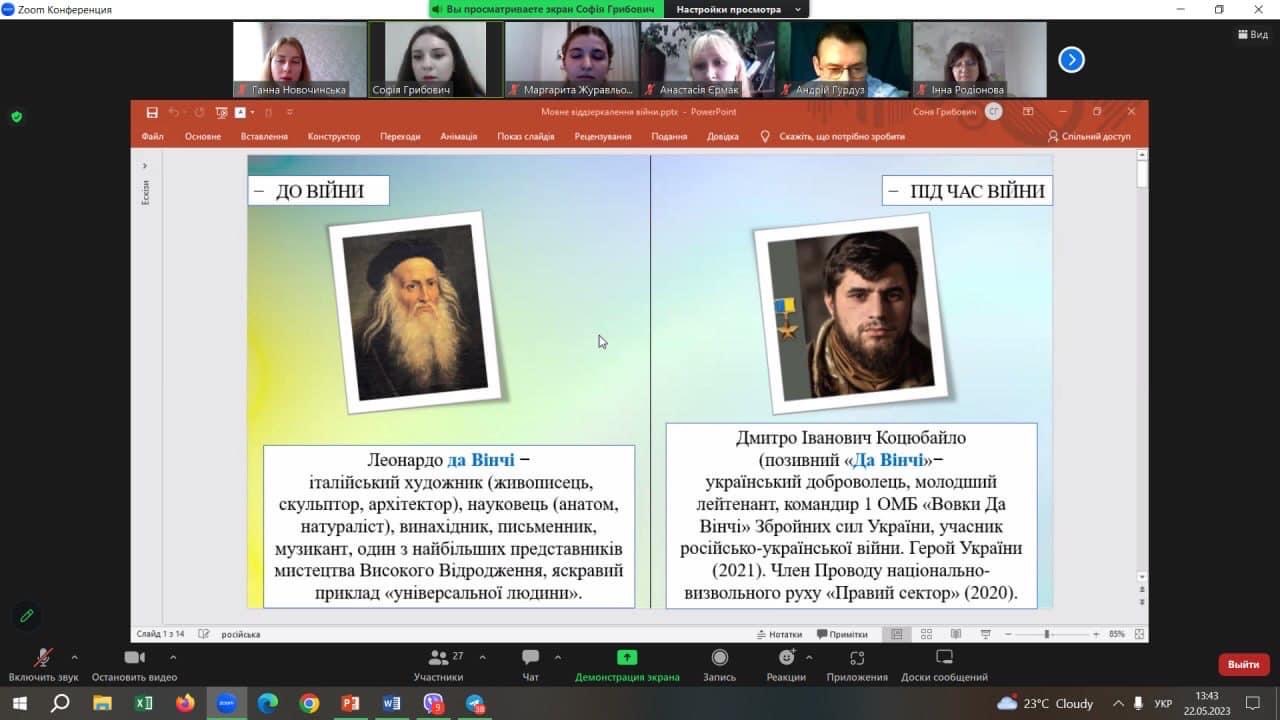The width and height of the screenshot is (1280, 720).
Task: Select Андрій Гурдуз video thumbnail
Action: tap(844, 59)
